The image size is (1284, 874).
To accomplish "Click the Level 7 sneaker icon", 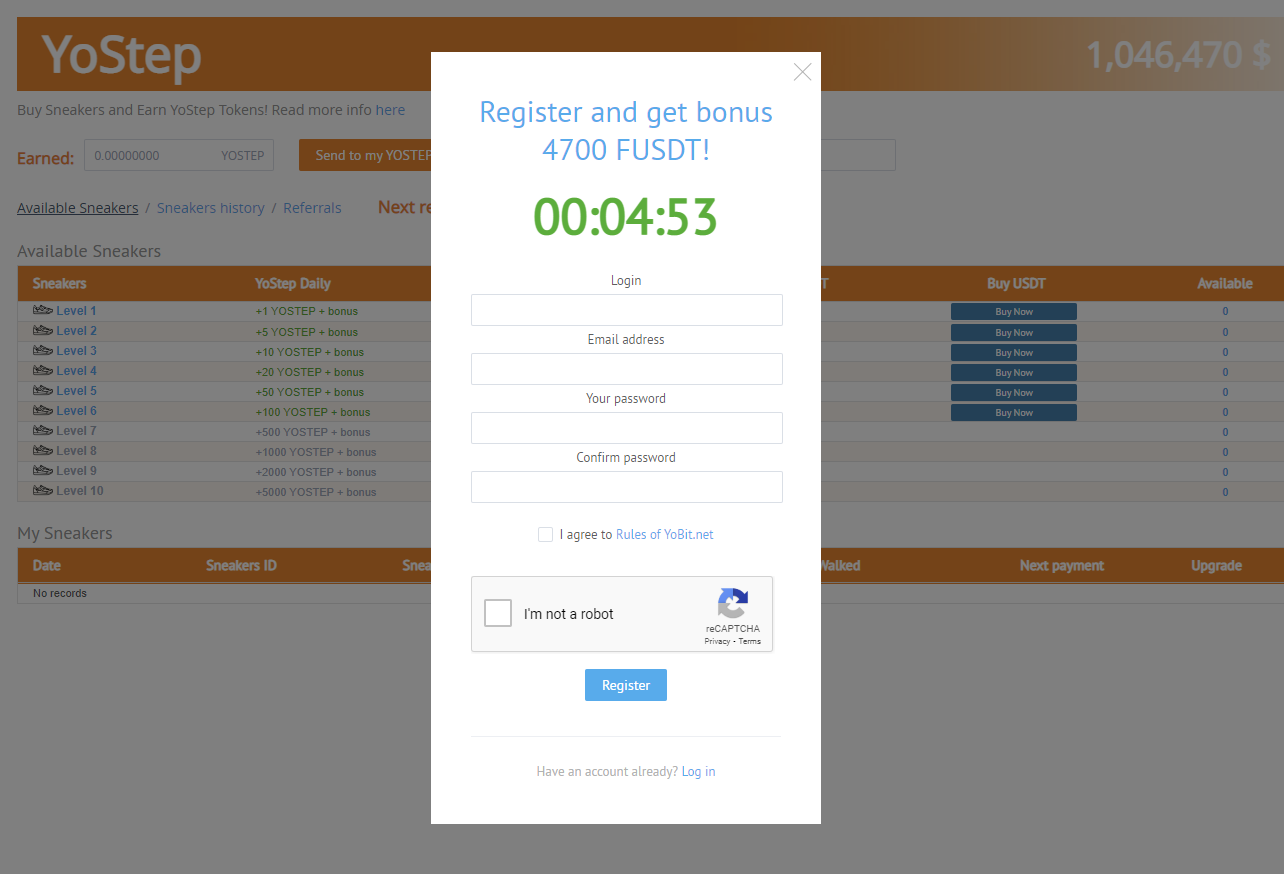I will pyautogui.click(x=43, y=430).
